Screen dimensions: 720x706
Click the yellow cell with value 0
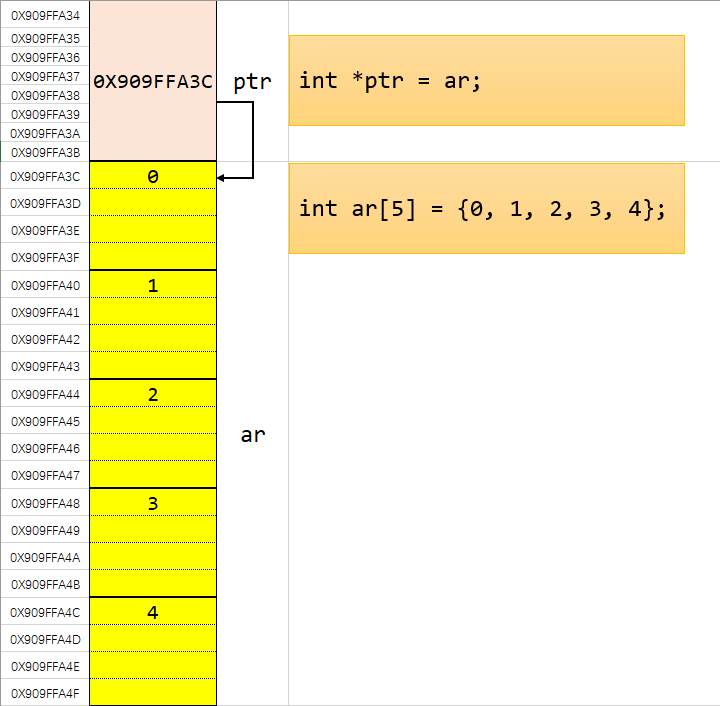(153, 176)
